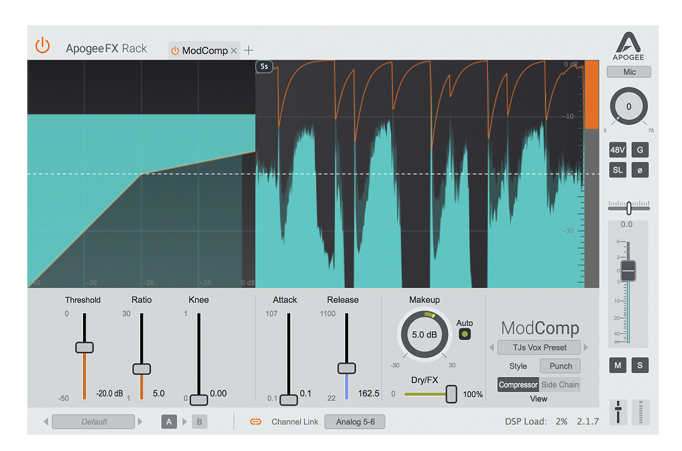Screen dimensions: 682x451
Task: Click the version number 2.1.7
Action: coord(588,421)
